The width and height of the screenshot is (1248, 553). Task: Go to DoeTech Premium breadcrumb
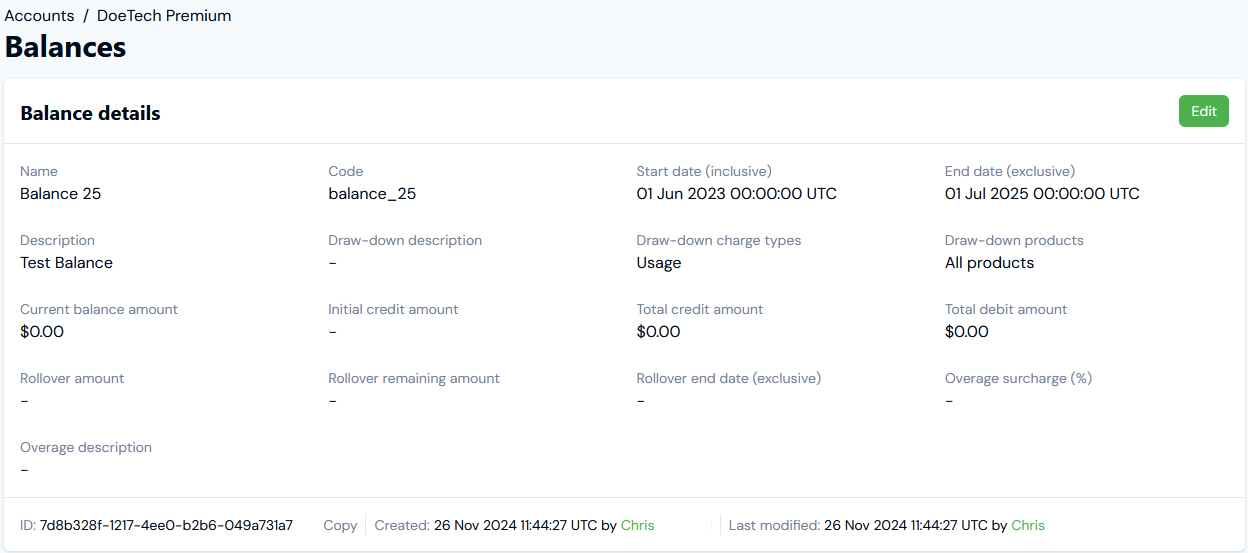point(164,16)
